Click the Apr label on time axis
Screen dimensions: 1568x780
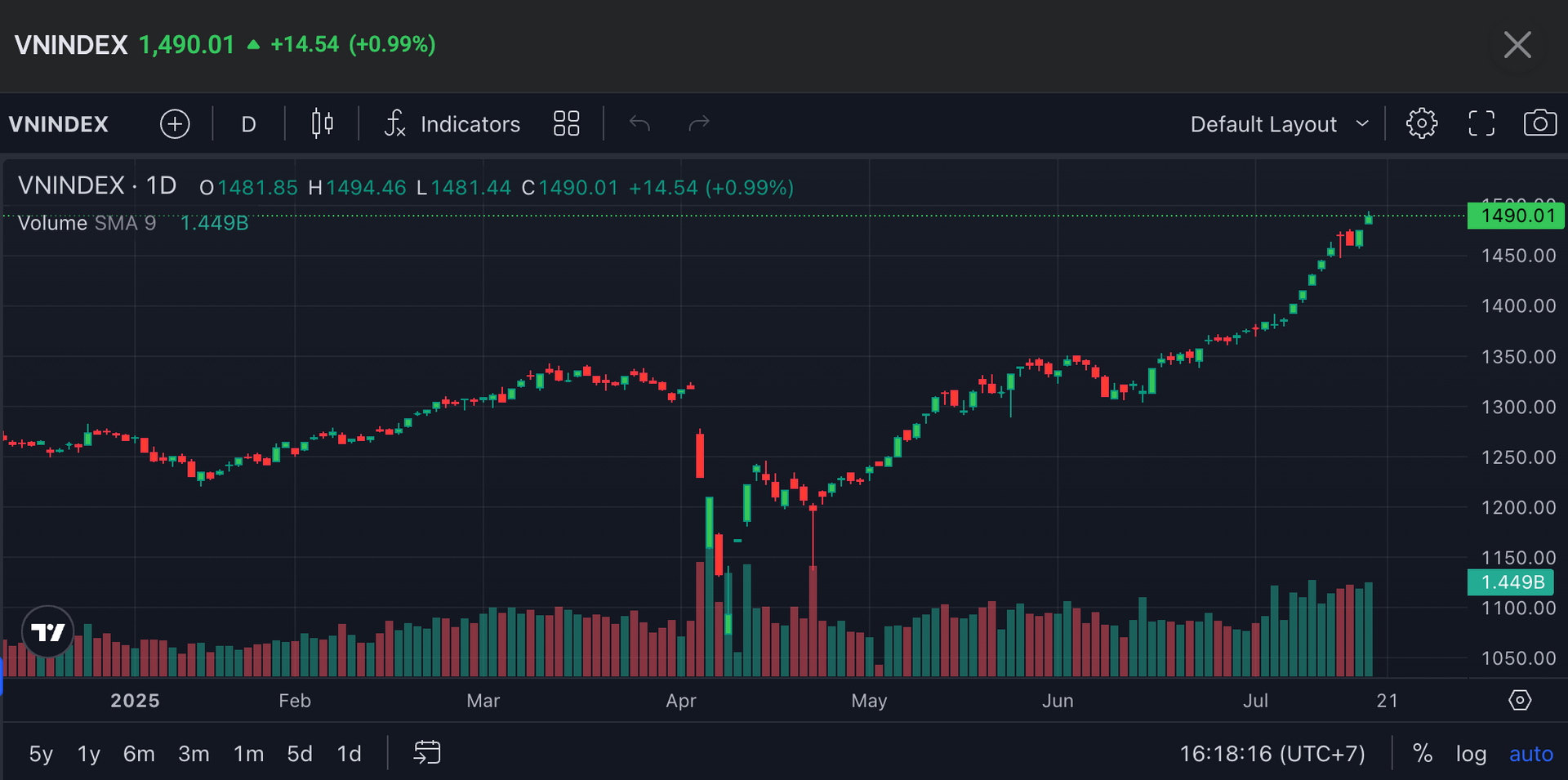coord(681,701)
